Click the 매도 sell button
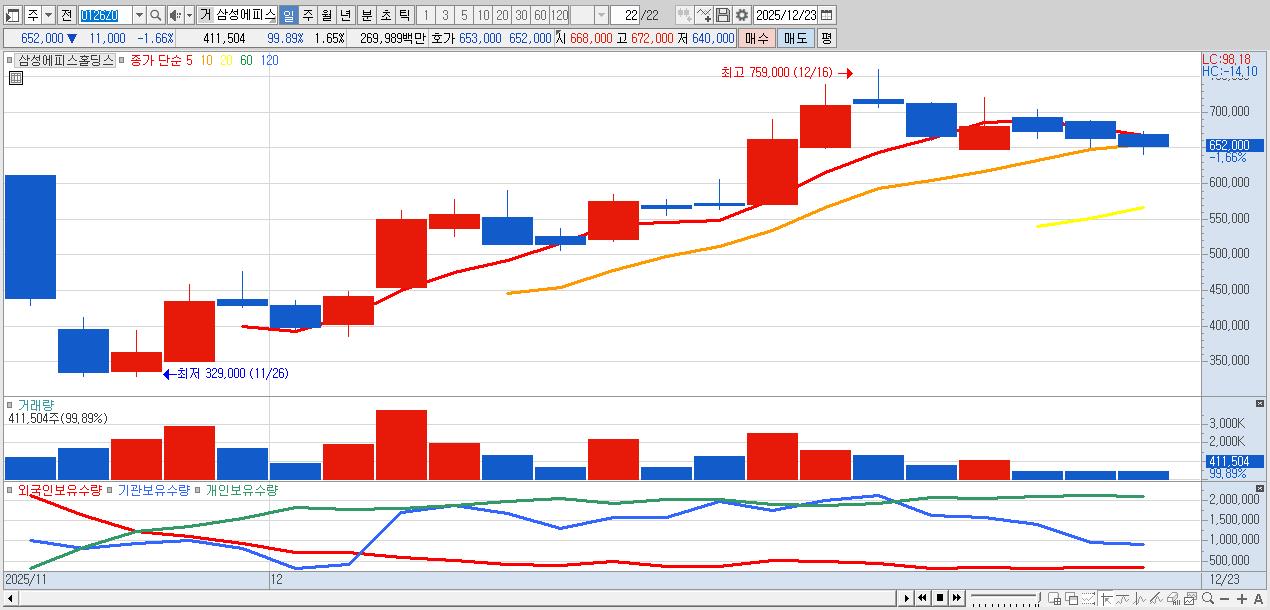 [x=796, y=38]
